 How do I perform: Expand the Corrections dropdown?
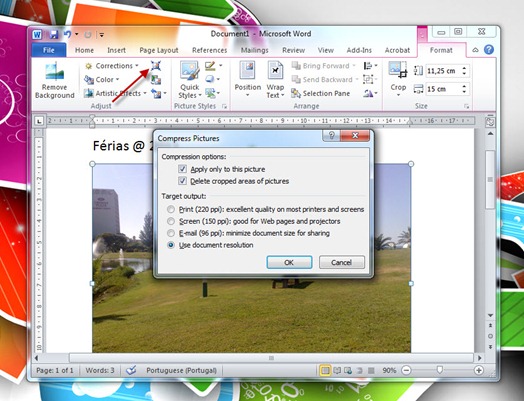[x=112, y=66]
